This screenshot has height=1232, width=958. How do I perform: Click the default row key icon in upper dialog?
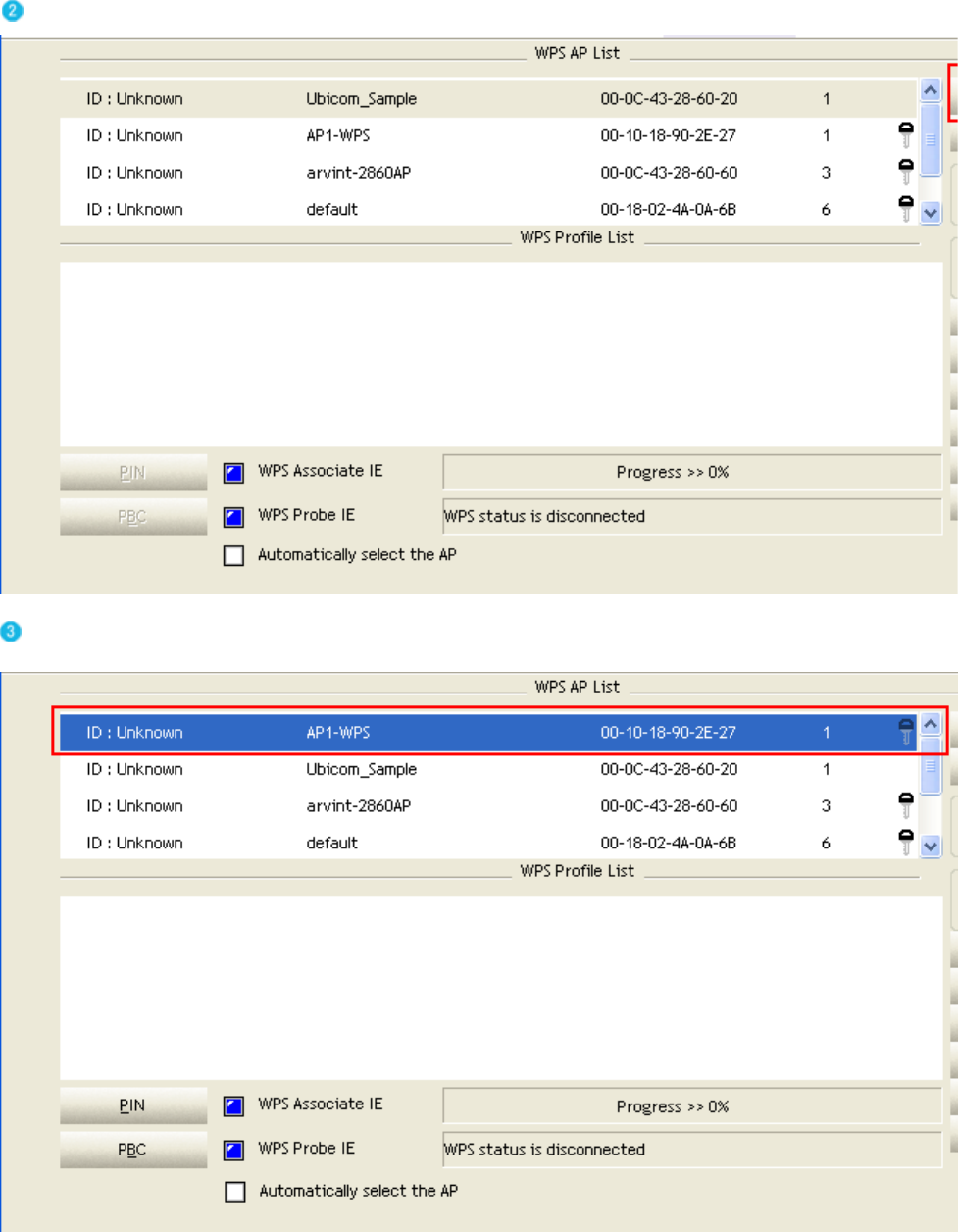click(x=906, y=208)
